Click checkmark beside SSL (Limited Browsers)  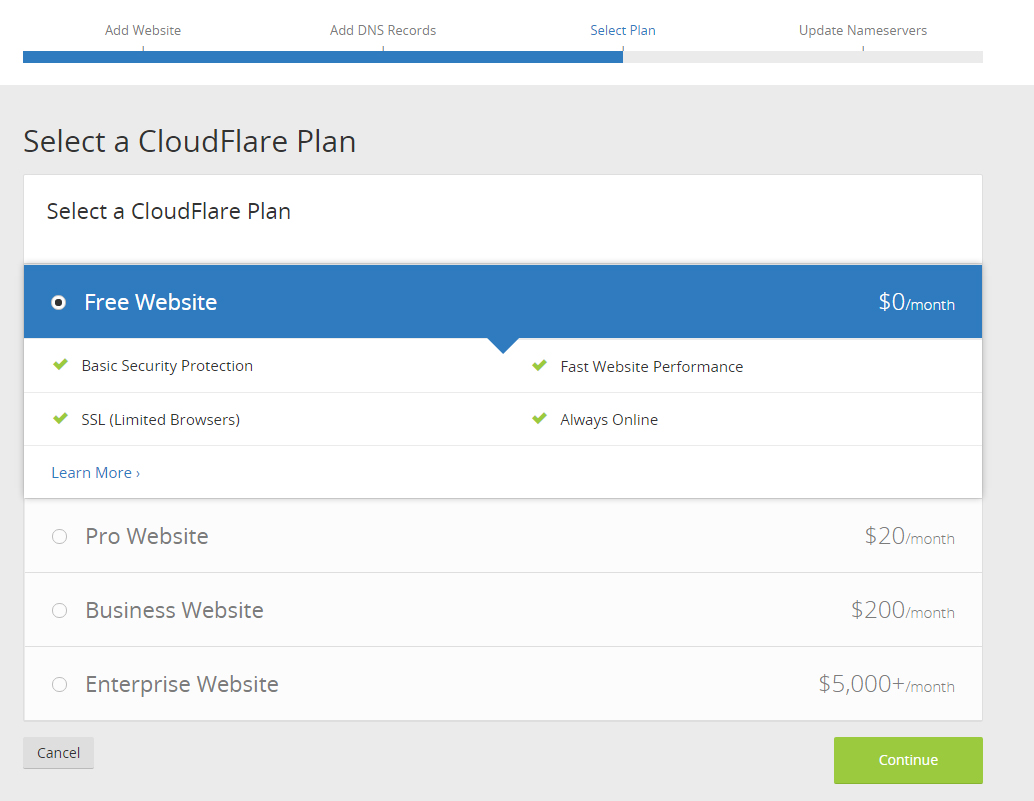tap(60, 418)
